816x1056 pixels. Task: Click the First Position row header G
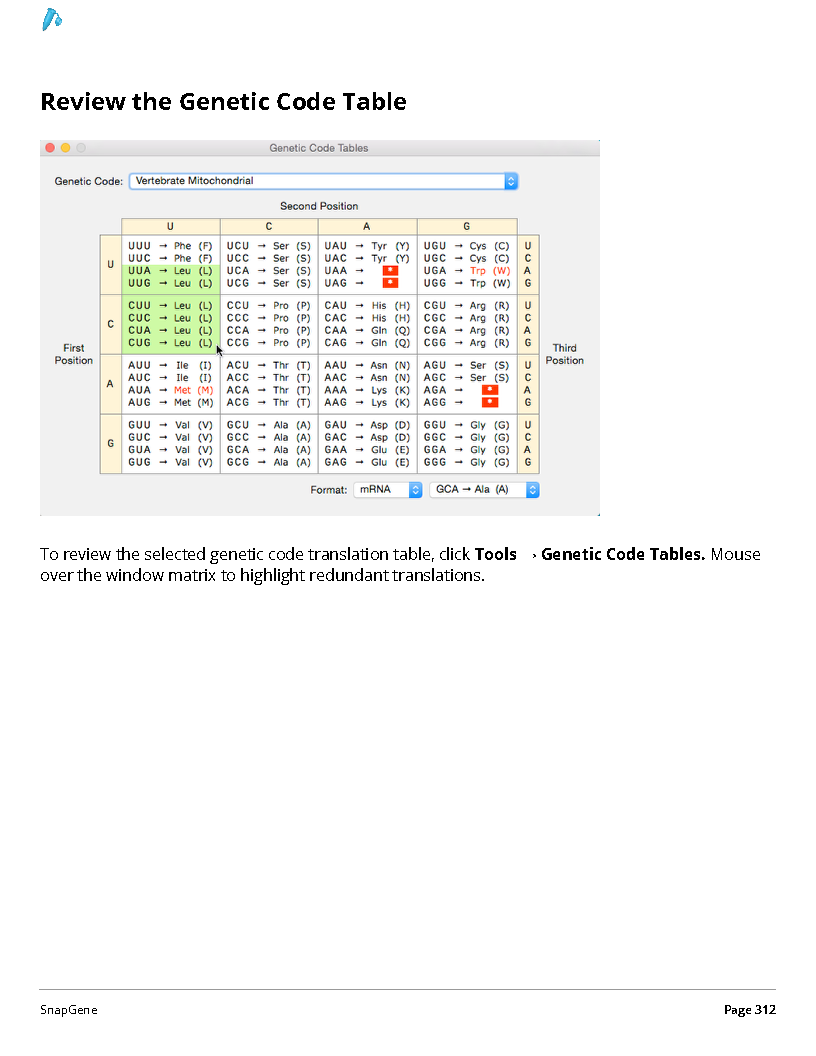coord(110,443)
